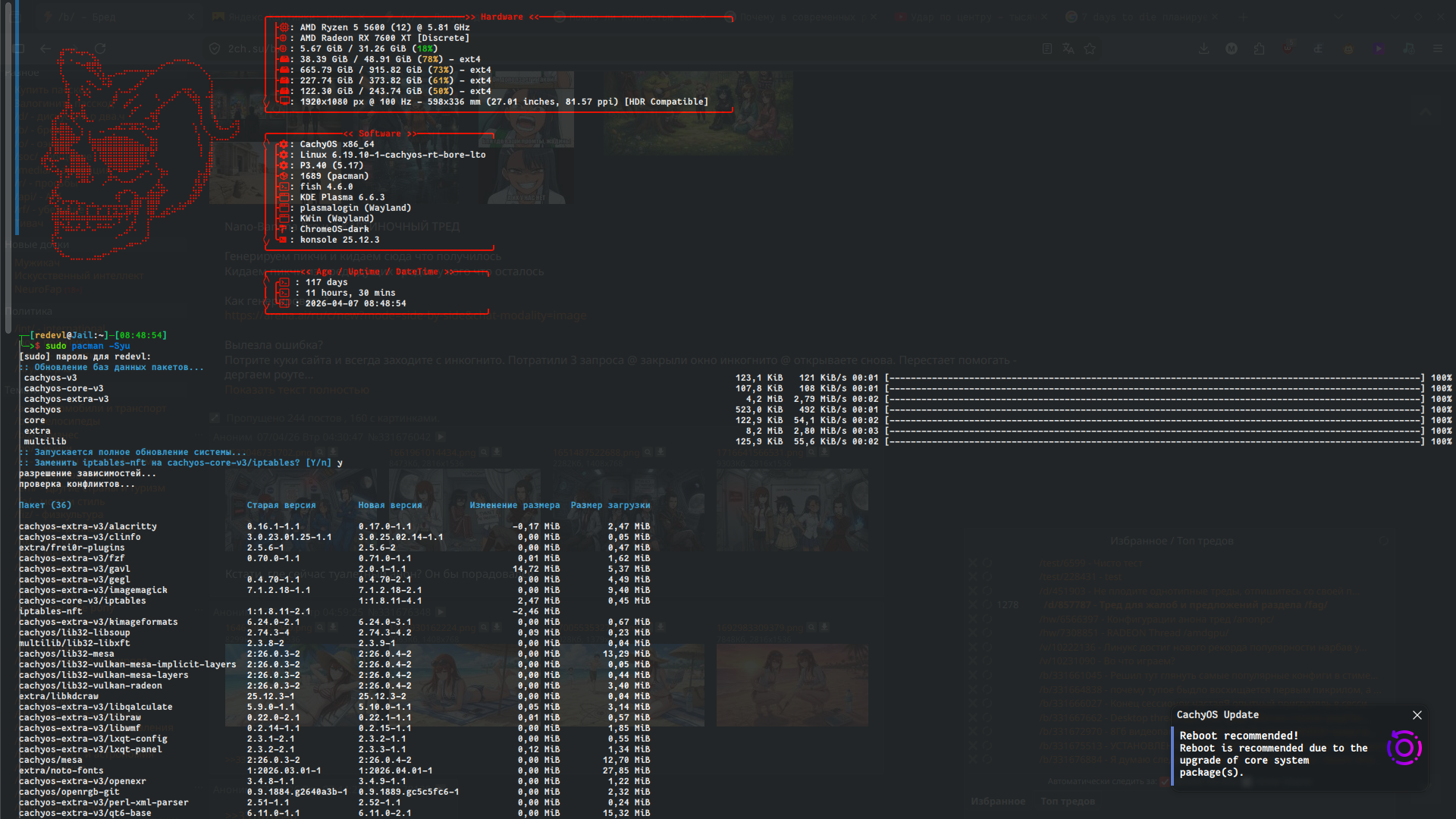Click the bookmark star in the address bar

pyautogui.click(x=1090, y=49)
